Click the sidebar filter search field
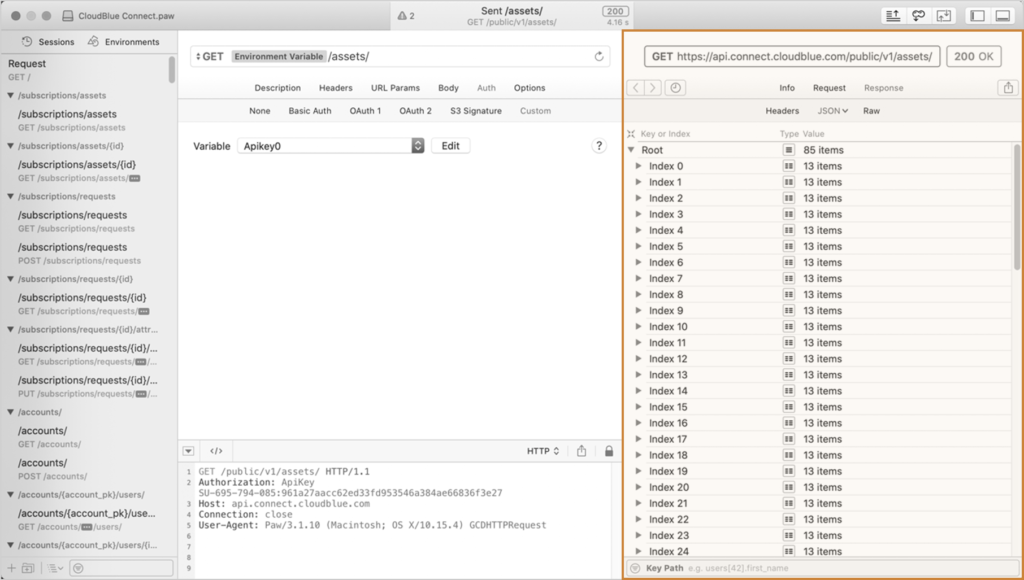 point(121,568)
